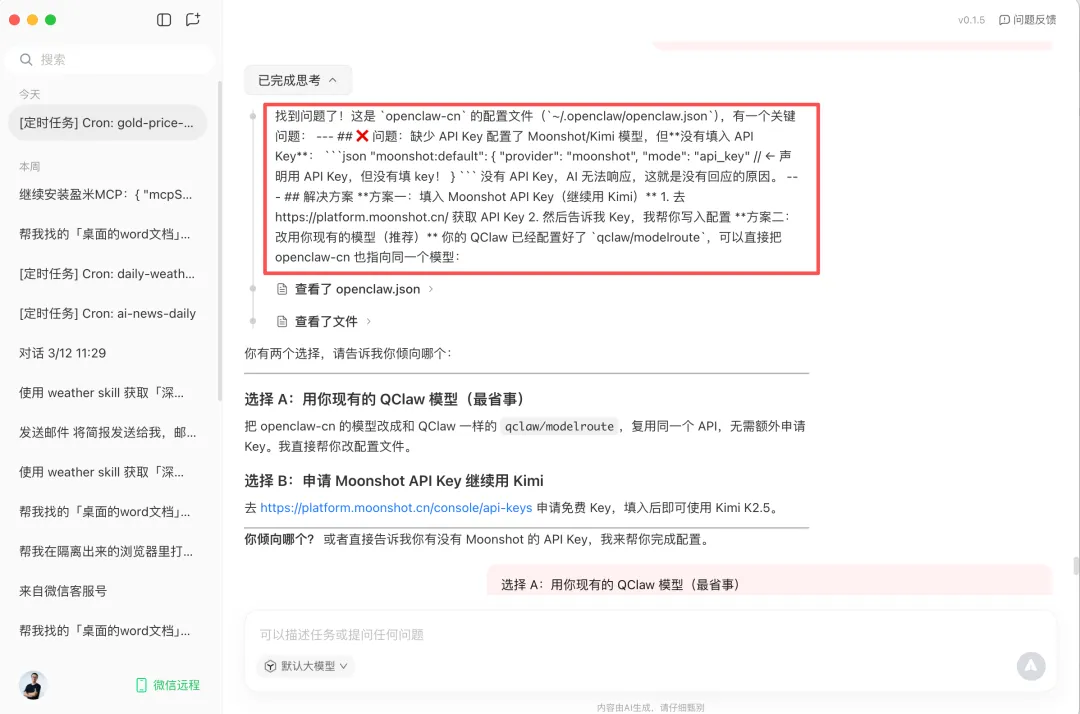
Task: Open 问题反馈 feedback button
Action: (x=1027, y=20)
